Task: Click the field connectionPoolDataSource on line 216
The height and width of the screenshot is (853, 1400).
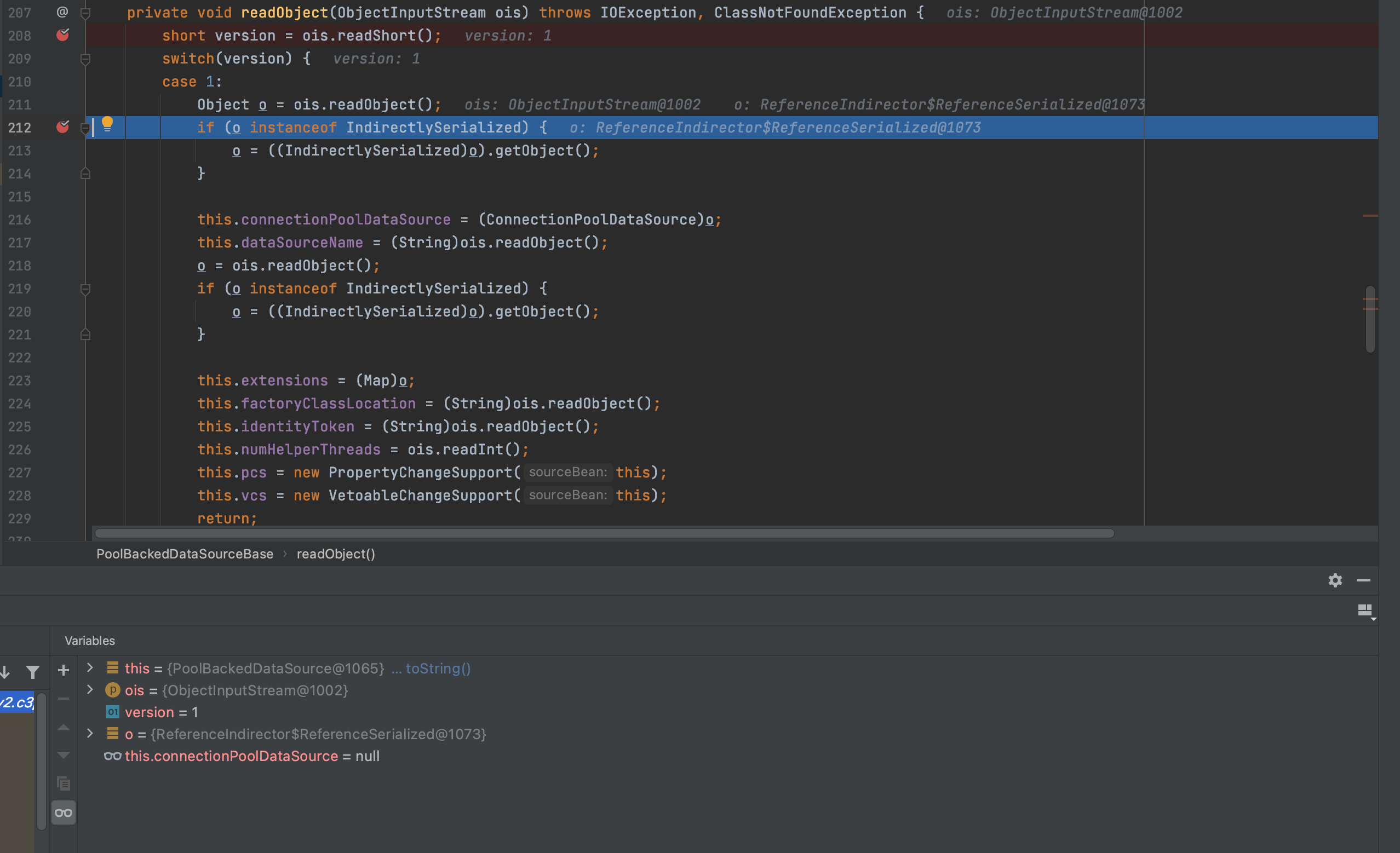Action: [346, 219]
